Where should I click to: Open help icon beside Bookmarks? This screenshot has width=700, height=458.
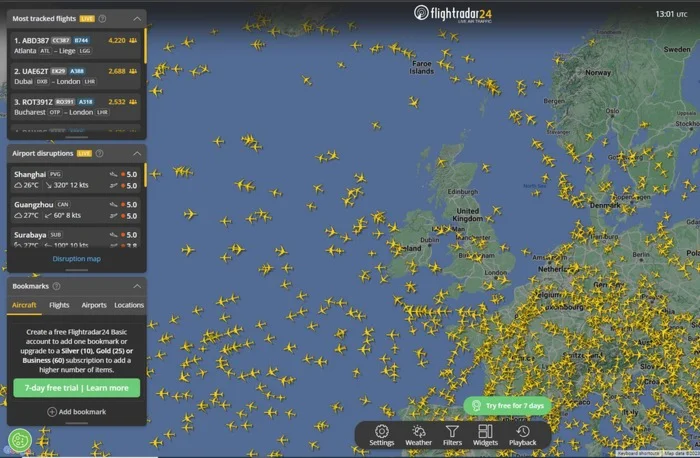[57, 286]
